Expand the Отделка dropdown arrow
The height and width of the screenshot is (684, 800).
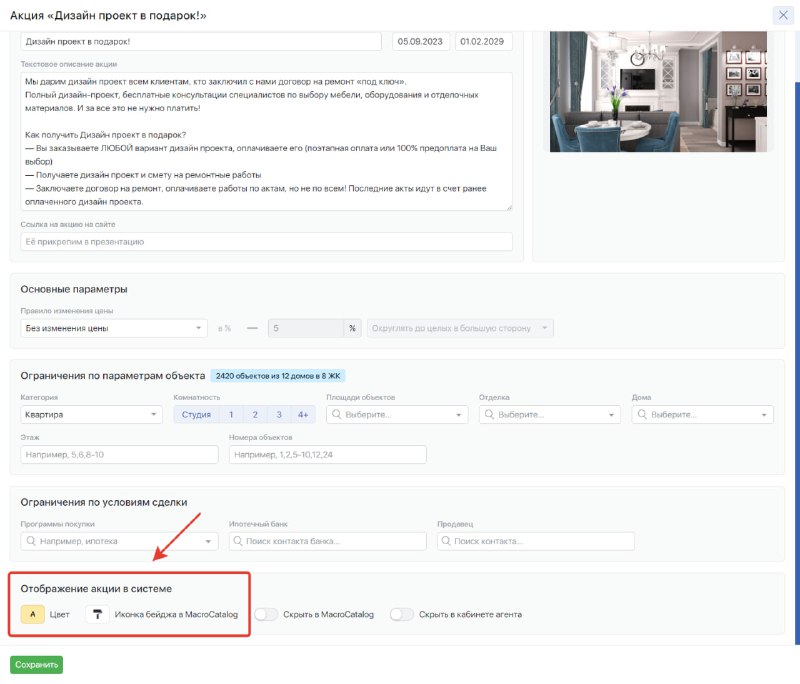[611, 415]
